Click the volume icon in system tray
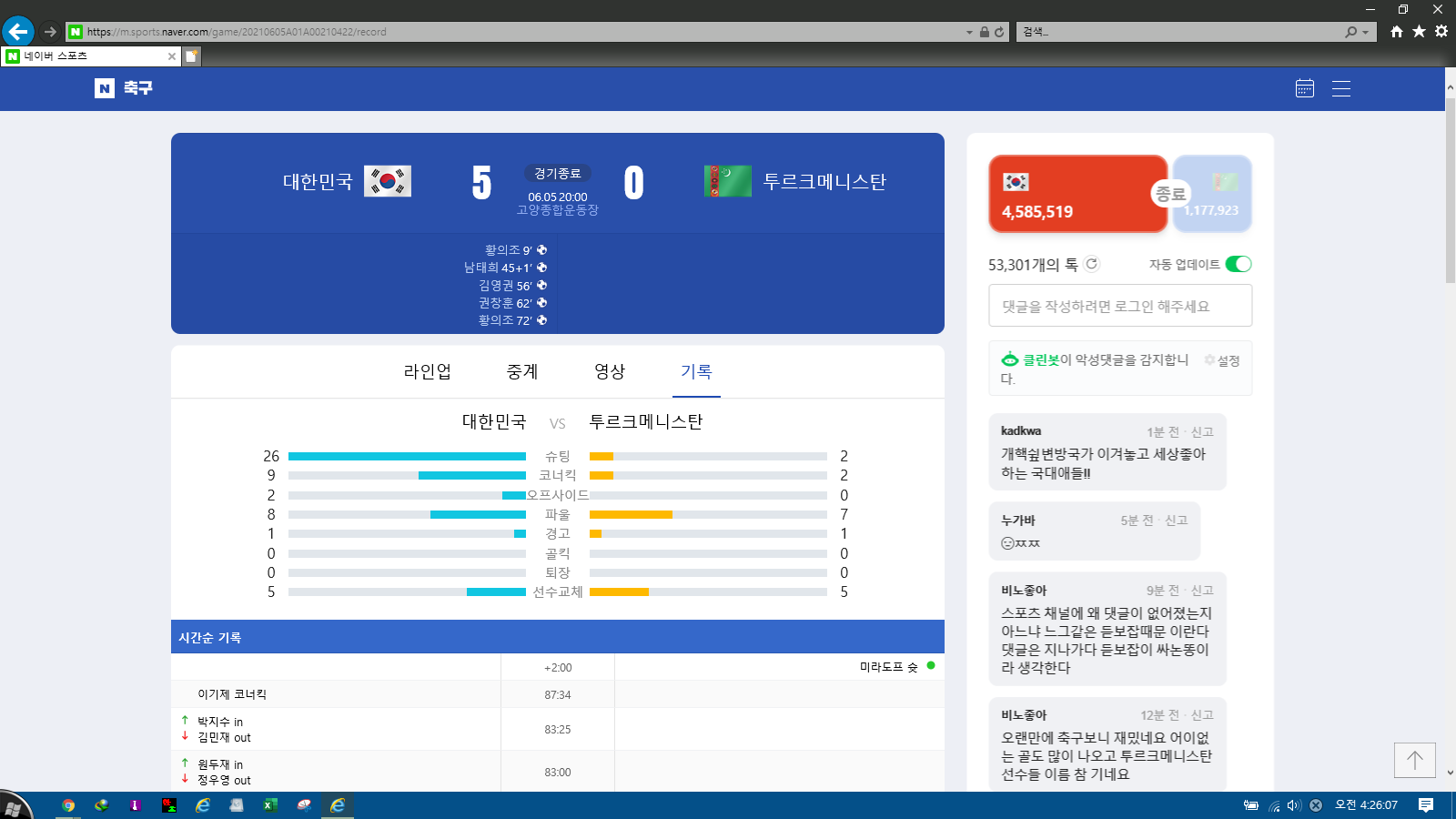 [x=1294, y=805]
